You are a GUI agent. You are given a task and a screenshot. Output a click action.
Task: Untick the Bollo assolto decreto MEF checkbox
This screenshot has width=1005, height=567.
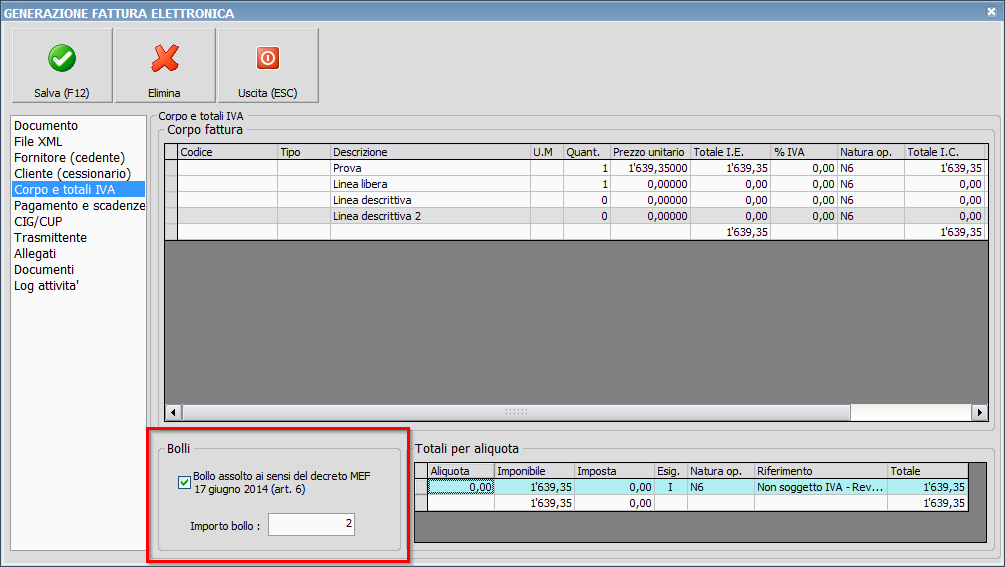tap(185, 482)
